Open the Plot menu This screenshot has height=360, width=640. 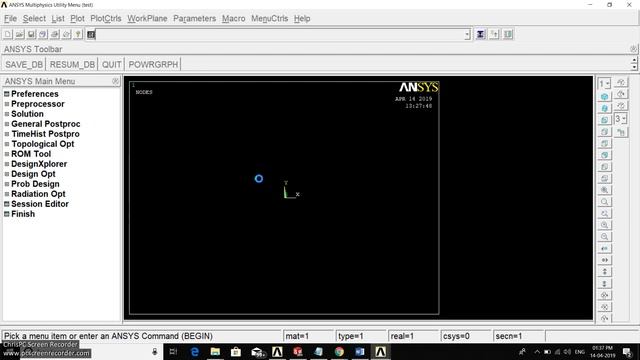point(77,18)
